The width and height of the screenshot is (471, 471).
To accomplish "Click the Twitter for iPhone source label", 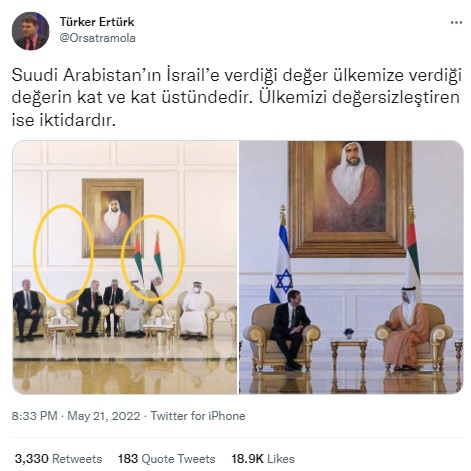I will [198, 416].
